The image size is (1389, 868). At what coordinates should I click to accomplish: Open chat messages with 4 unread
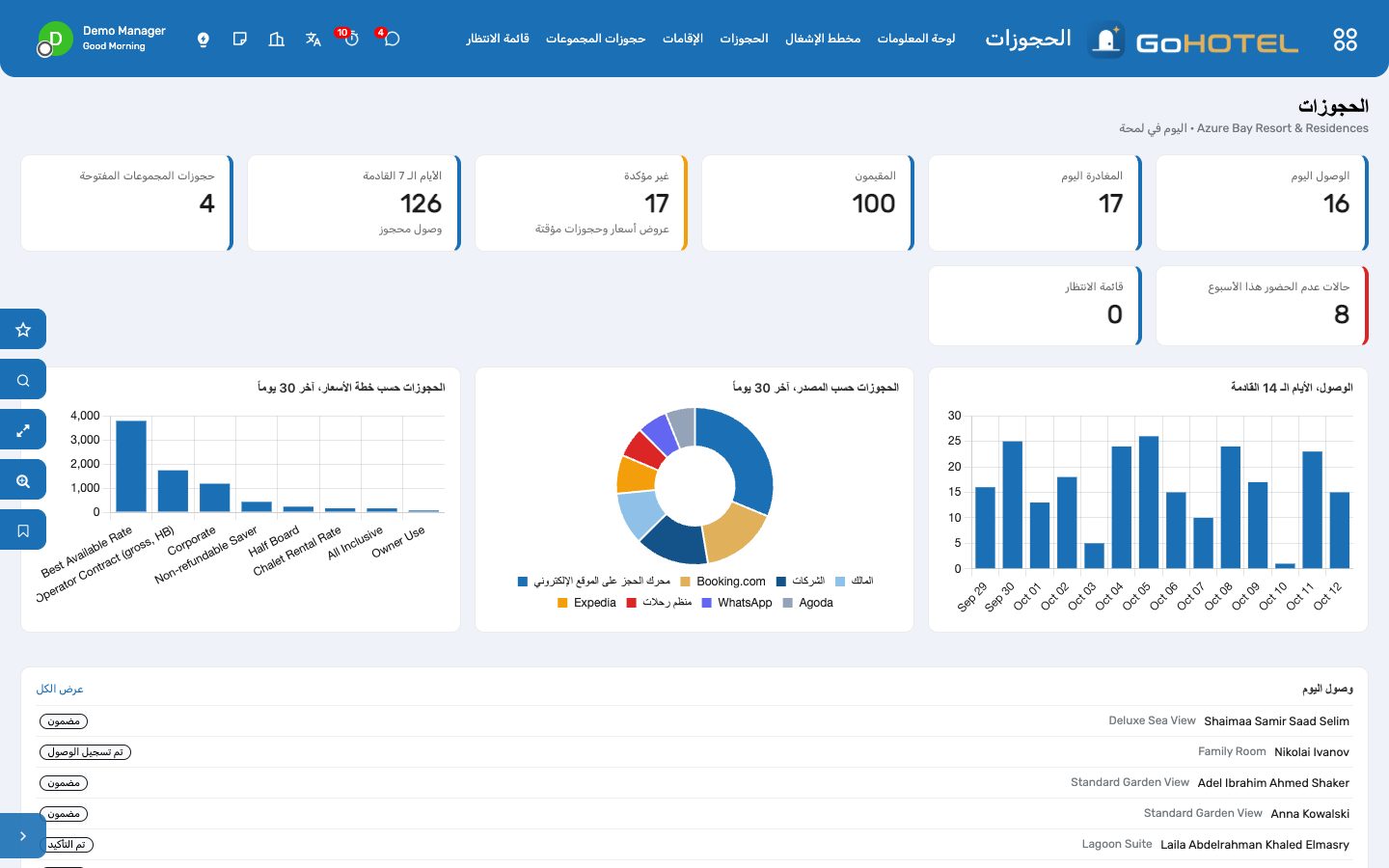pos(391,39)
